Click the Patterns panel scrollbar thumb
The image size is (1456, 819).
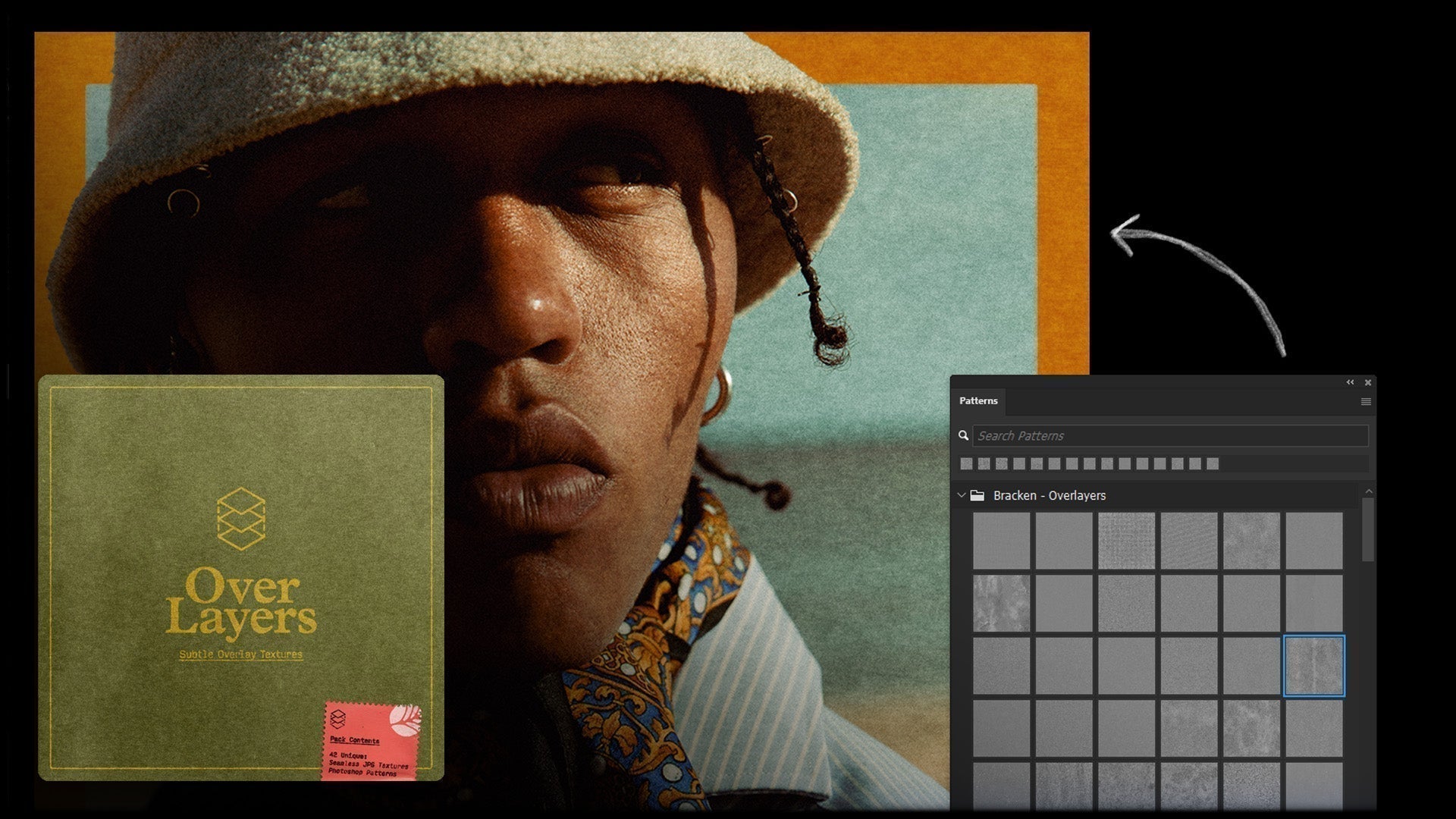tap(1368, 529)
